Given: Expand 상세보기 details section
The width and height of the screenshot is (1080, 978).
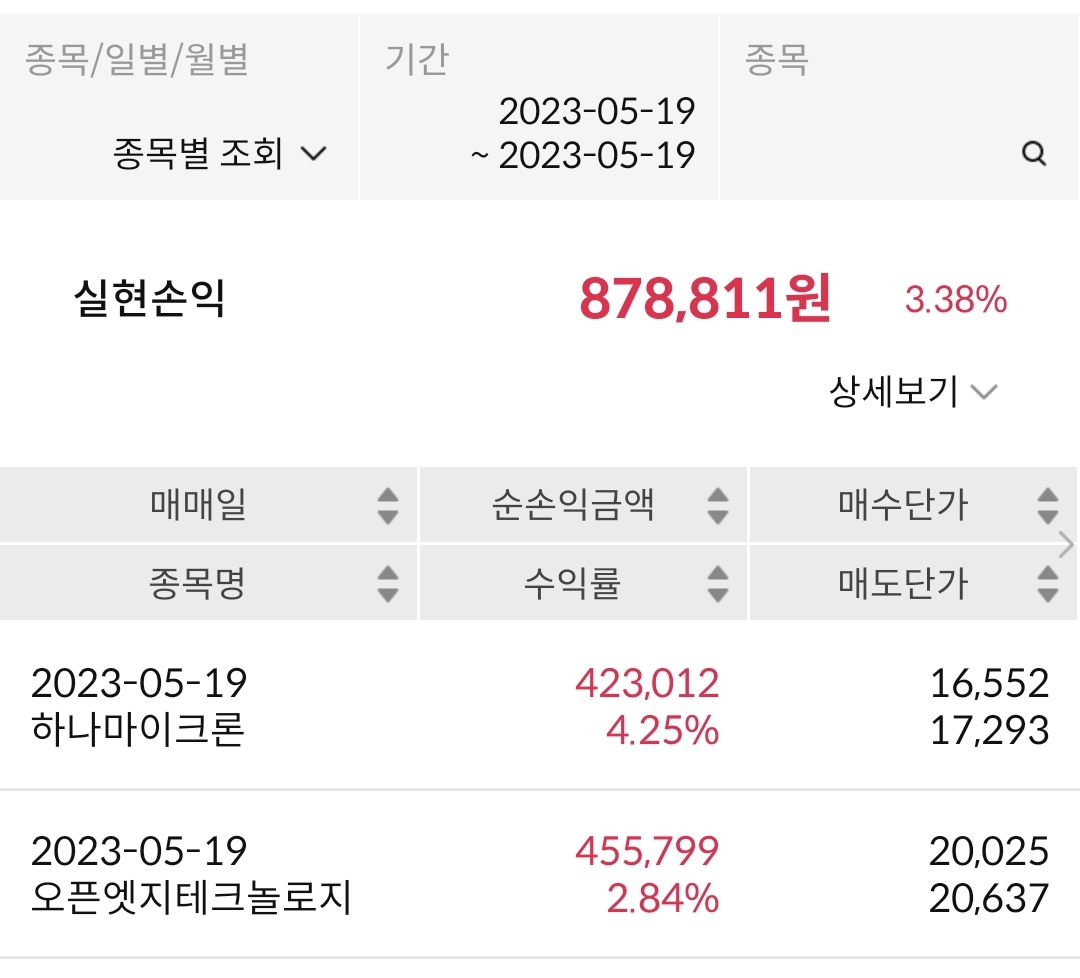Looking at the screenshot, I should [912, 391].
